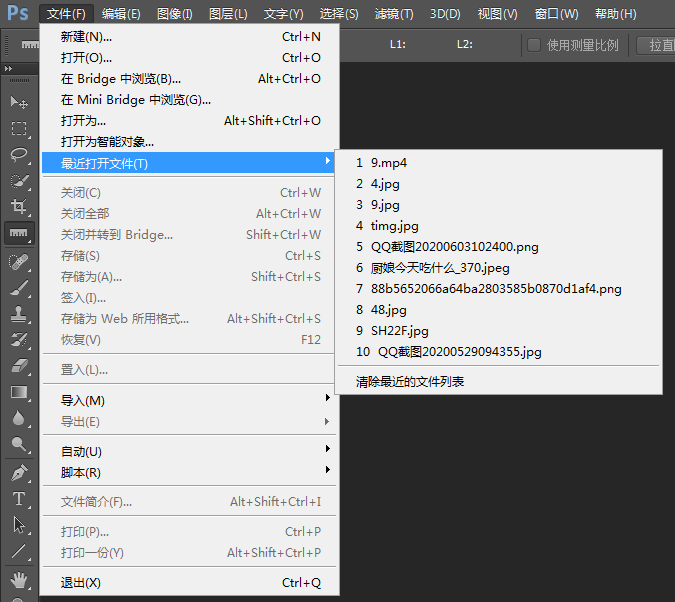
Task: Click 清除最近的文件列表 to clear recents
Action: click(499, 382)
